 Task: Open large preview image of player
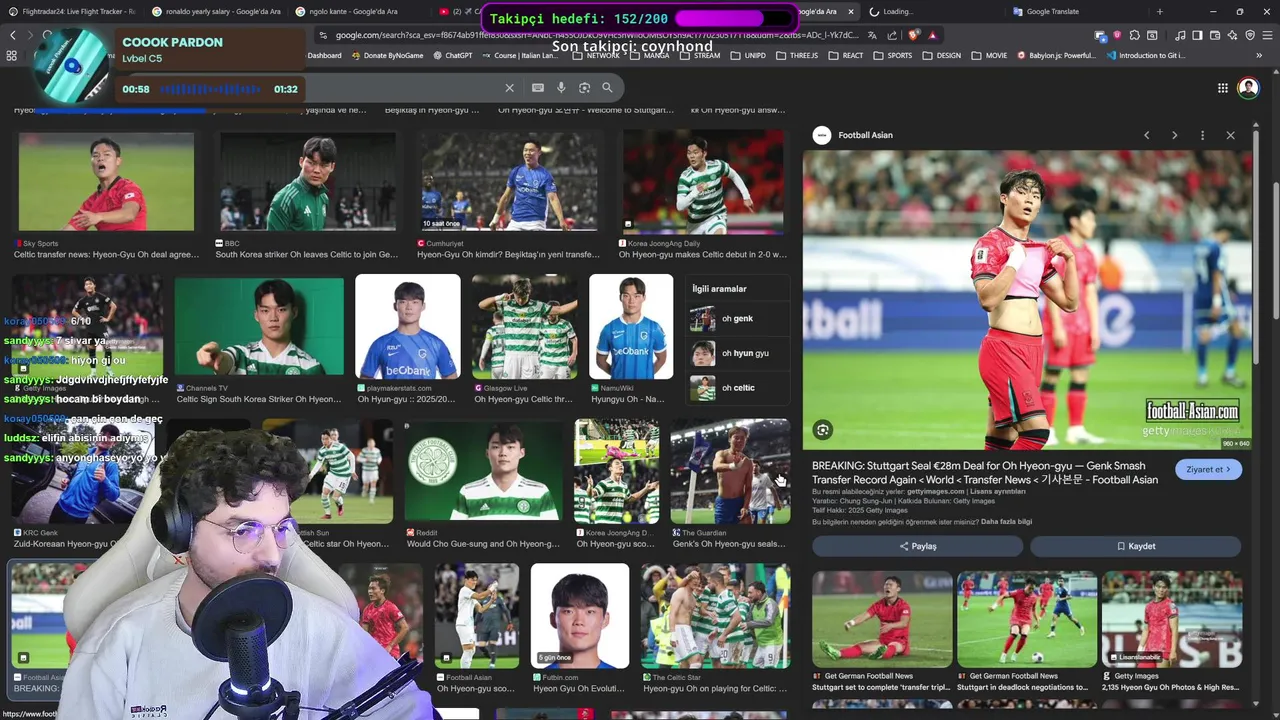coord(1026,300)
